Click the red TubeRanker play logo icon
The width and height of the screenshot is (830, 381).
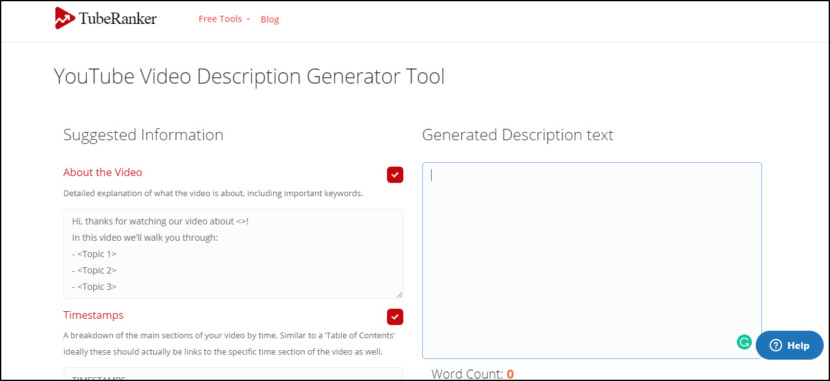tap(65, 18)
